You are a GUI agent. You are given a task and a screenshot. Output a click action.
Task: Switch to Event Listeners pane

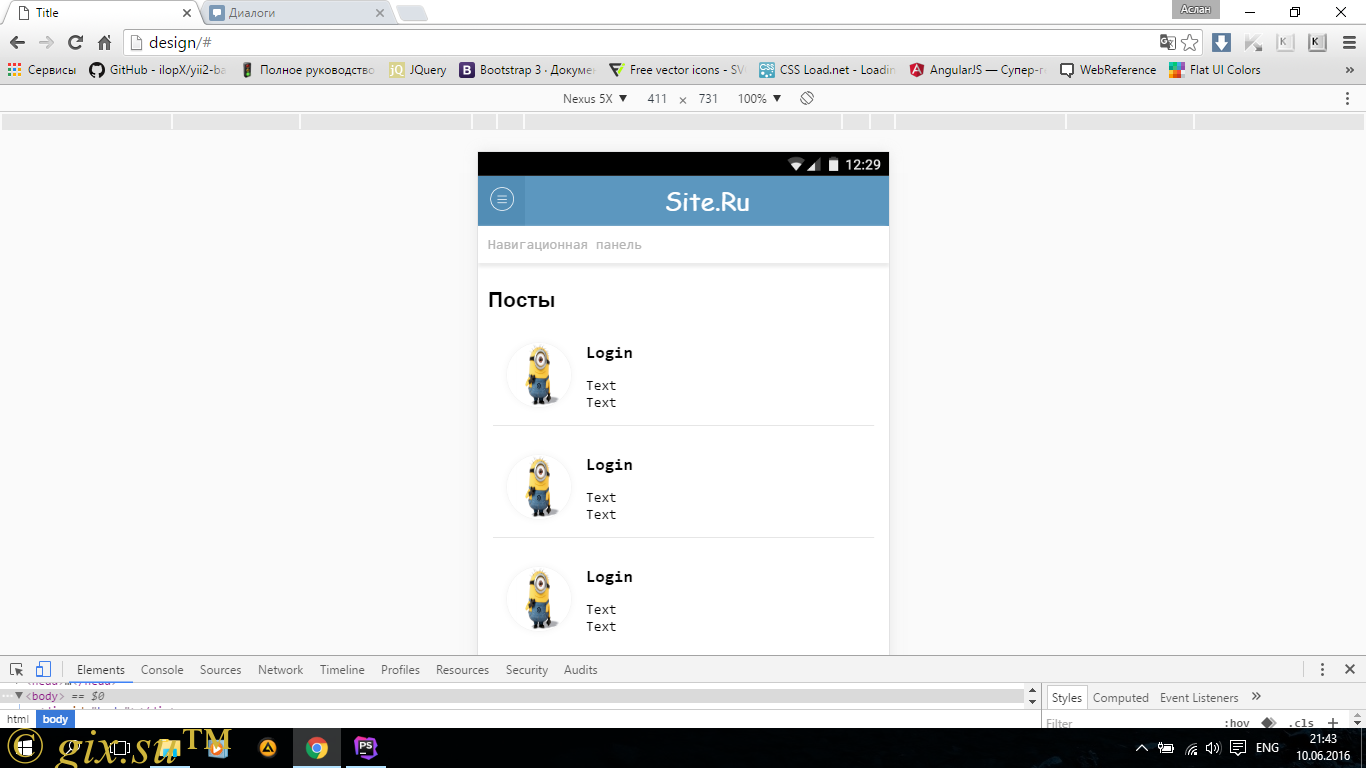[x=1199, y=698]
